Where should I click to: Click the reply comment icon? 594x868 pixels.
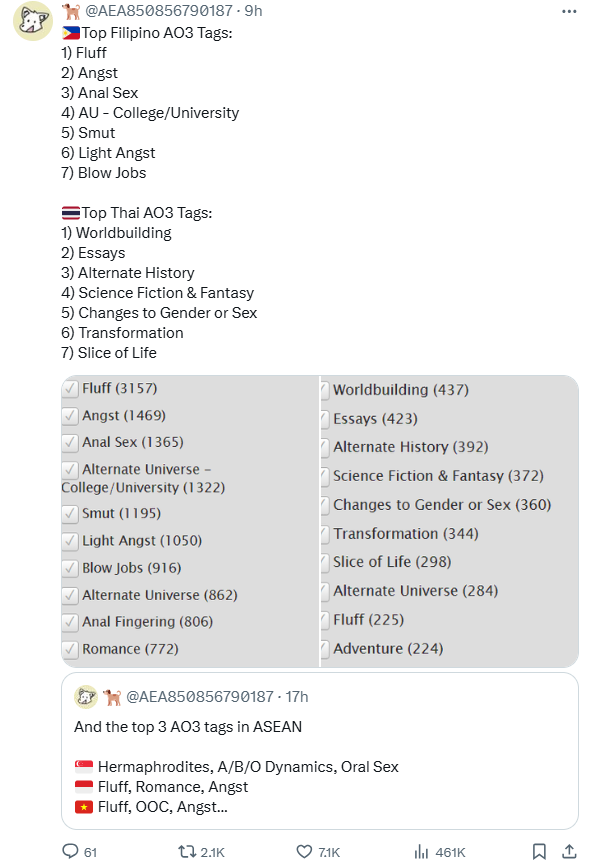click(70, 851)
